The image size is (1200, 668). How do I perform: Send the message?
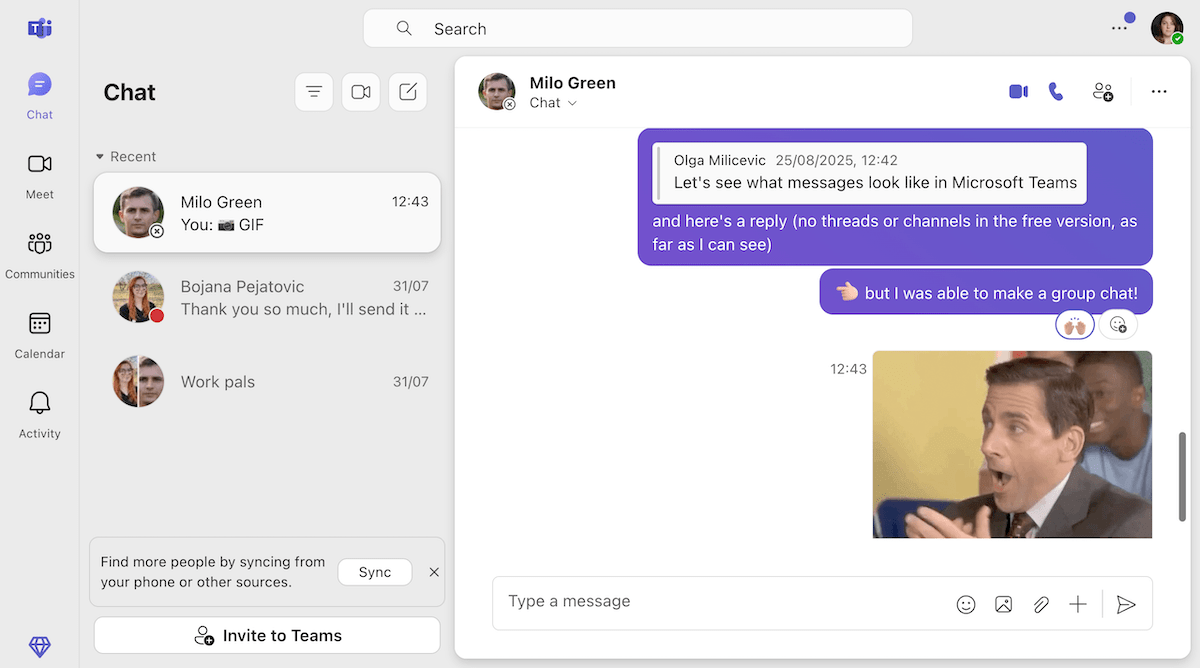coord(1126,604)
